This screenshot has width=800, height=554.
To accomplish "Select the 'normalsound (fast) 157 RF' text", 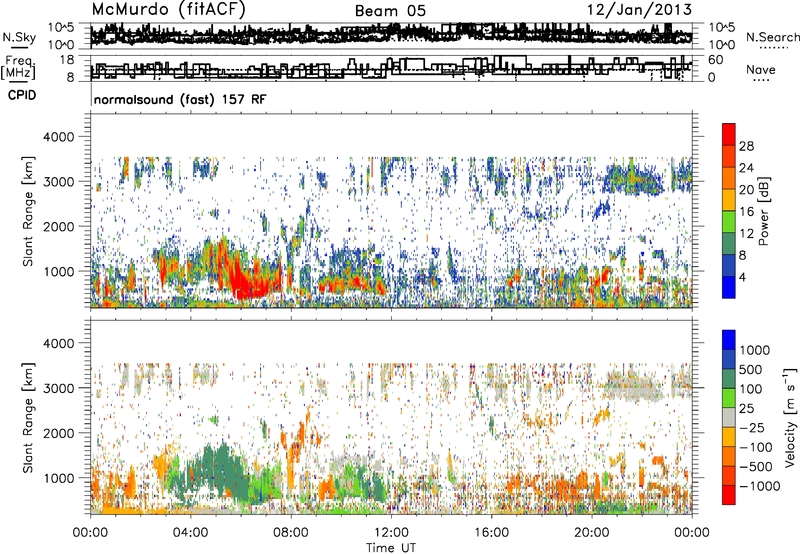I will coord(180,99).
